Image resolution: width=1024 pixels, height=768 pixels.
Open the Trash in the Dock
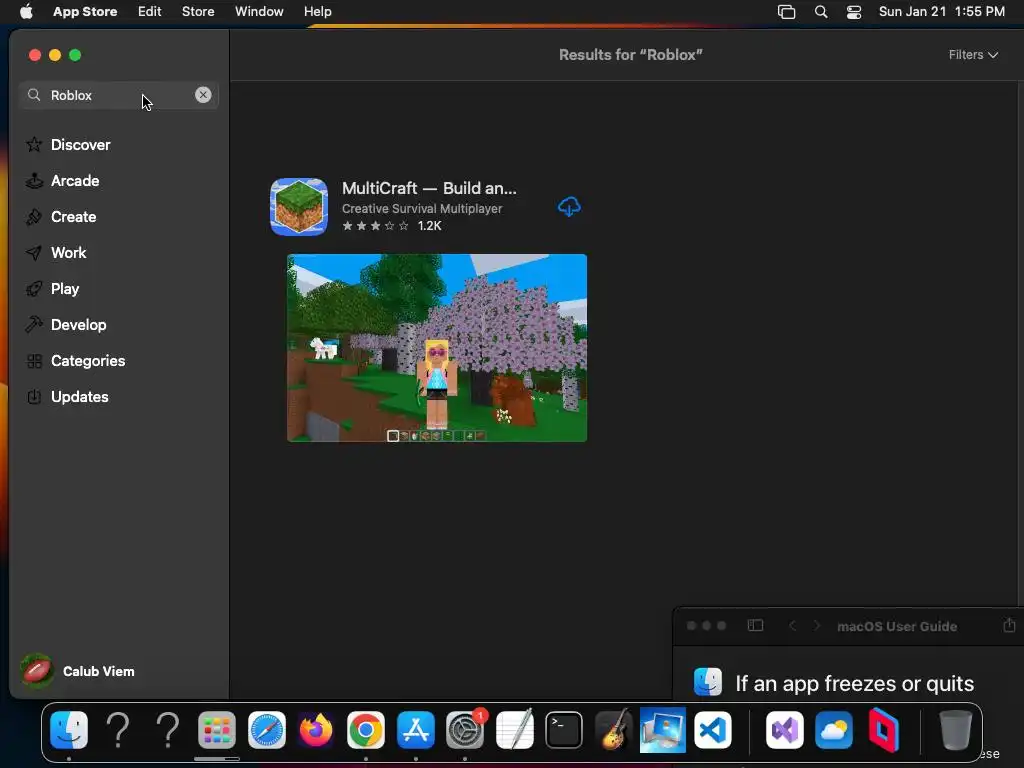[955, 729]
